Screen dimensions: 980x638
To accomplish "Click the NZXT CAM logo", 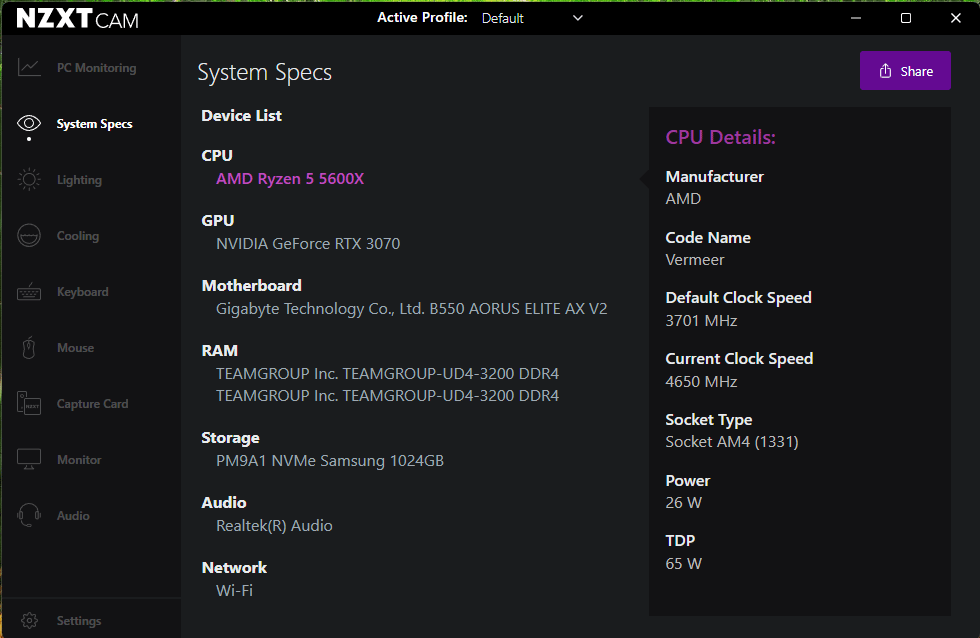I will pyautogui.click(x=78, y=19).
